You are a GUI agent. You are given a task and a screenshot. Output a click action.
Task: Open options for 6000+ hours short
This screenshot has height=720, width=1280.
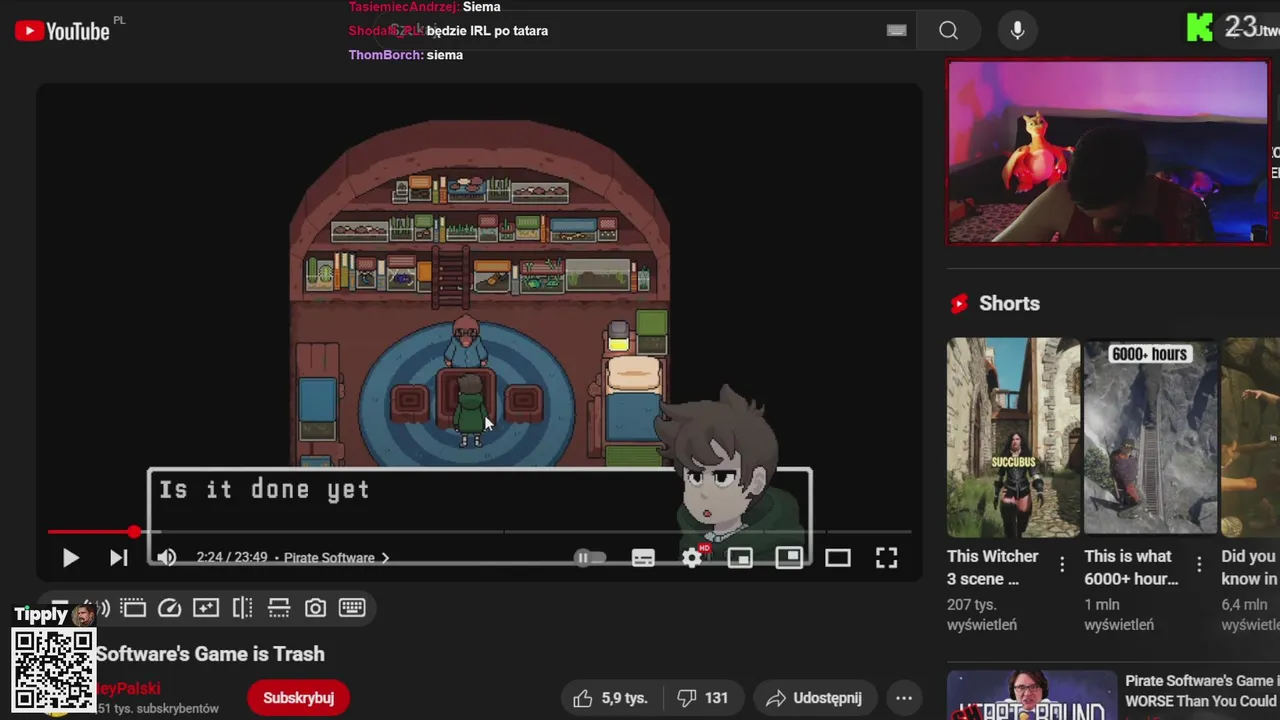pyautogui.click(x=1199, y=565)
